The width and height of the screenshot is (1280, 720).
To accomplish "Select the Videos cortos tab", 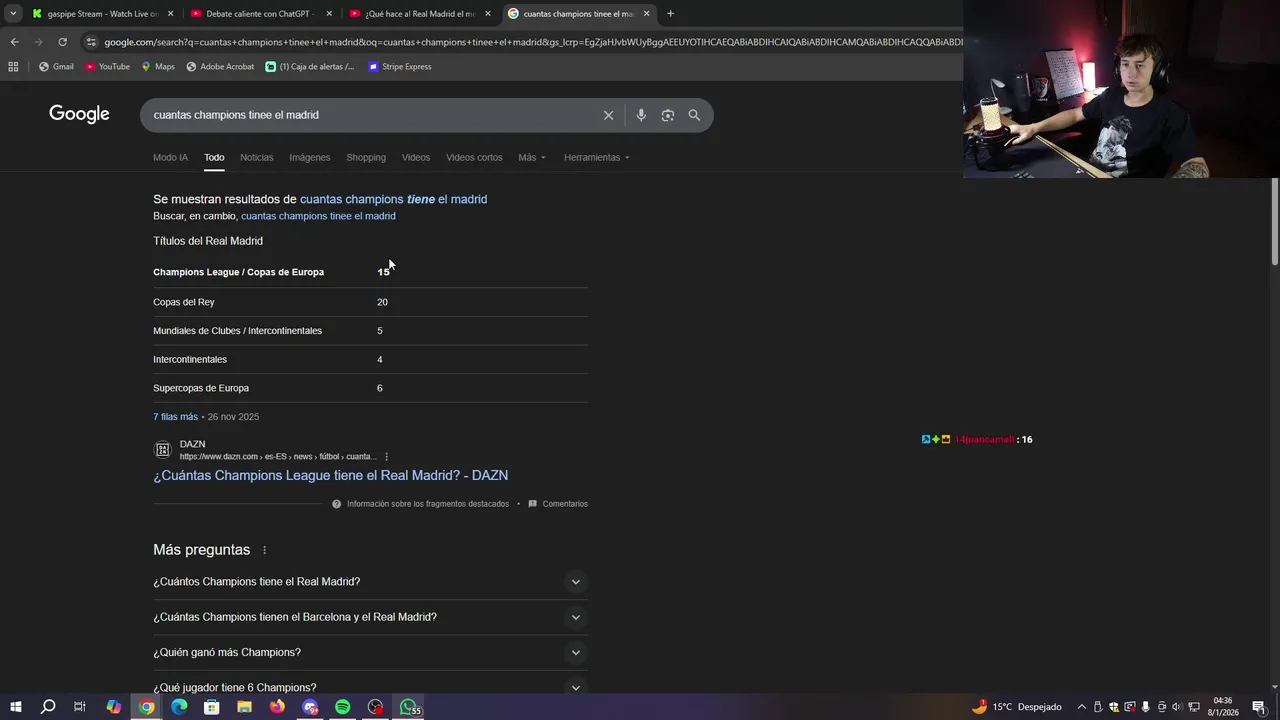I will click(474, 157).
